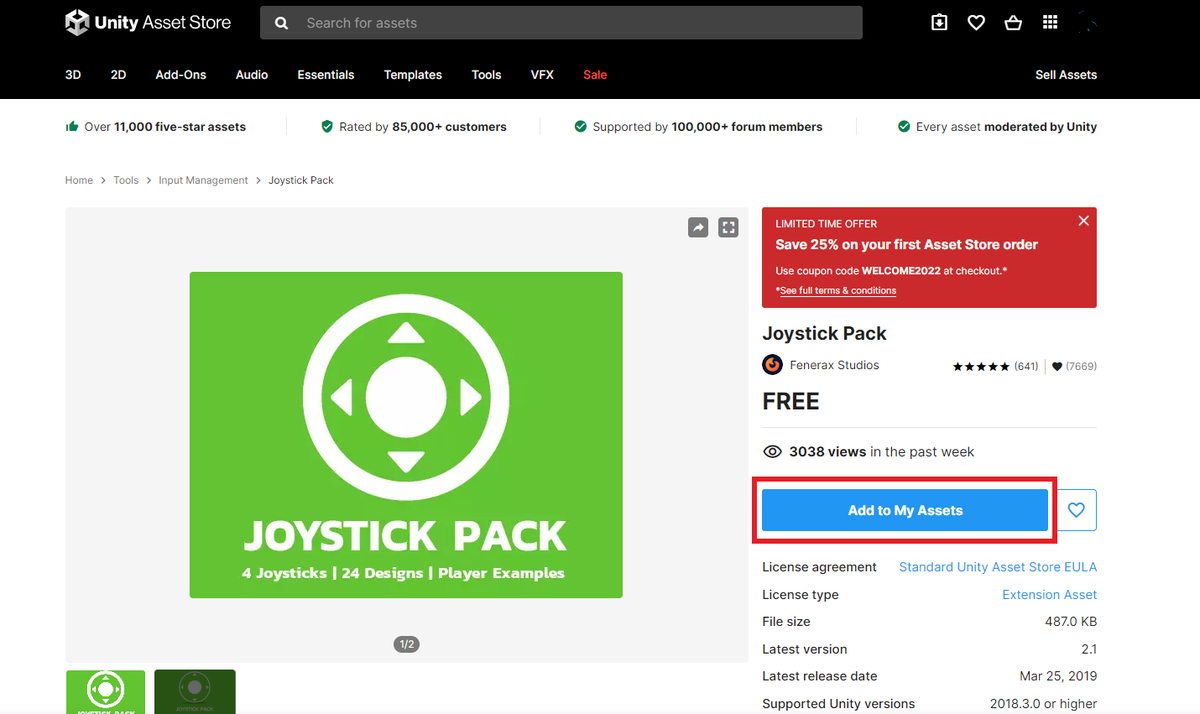Click the Fenerax Studios publisher icon

[x=771, y=364]
